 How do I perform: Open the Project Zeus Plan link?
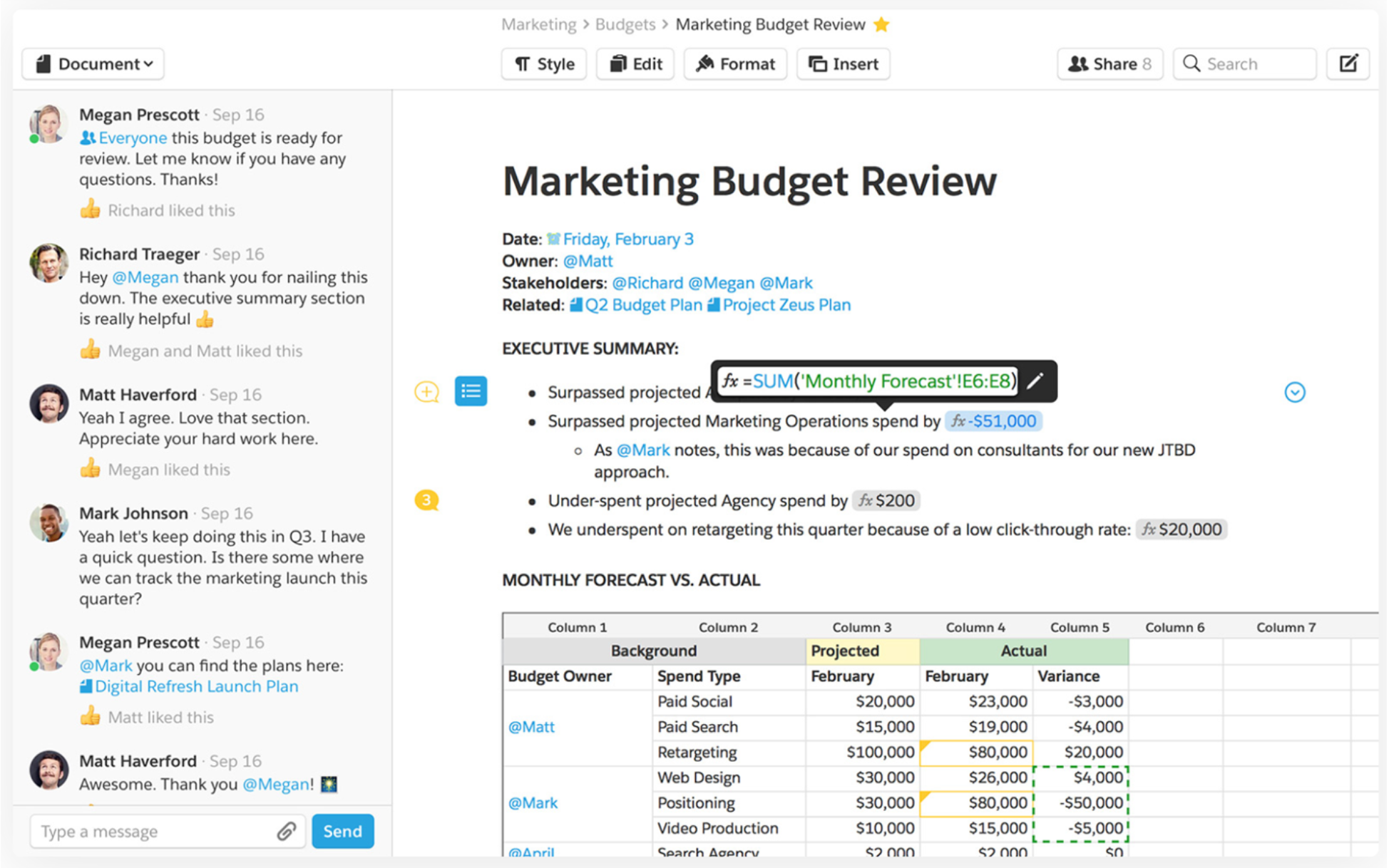click(x=779, y=305)
